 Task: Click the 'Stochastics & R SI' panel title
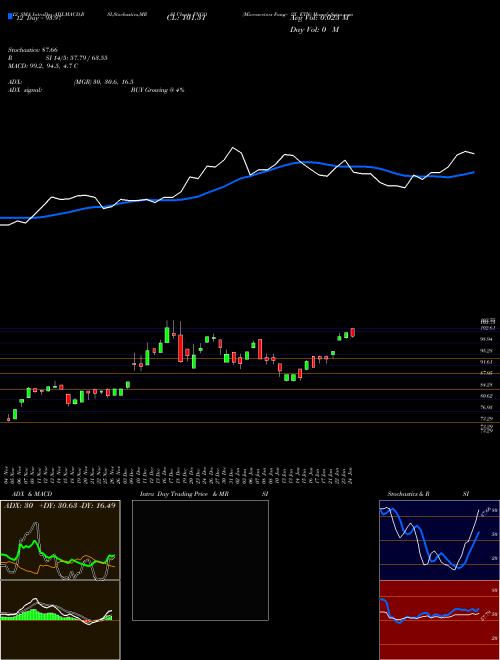pyautogui.click(x=428, y=494)
